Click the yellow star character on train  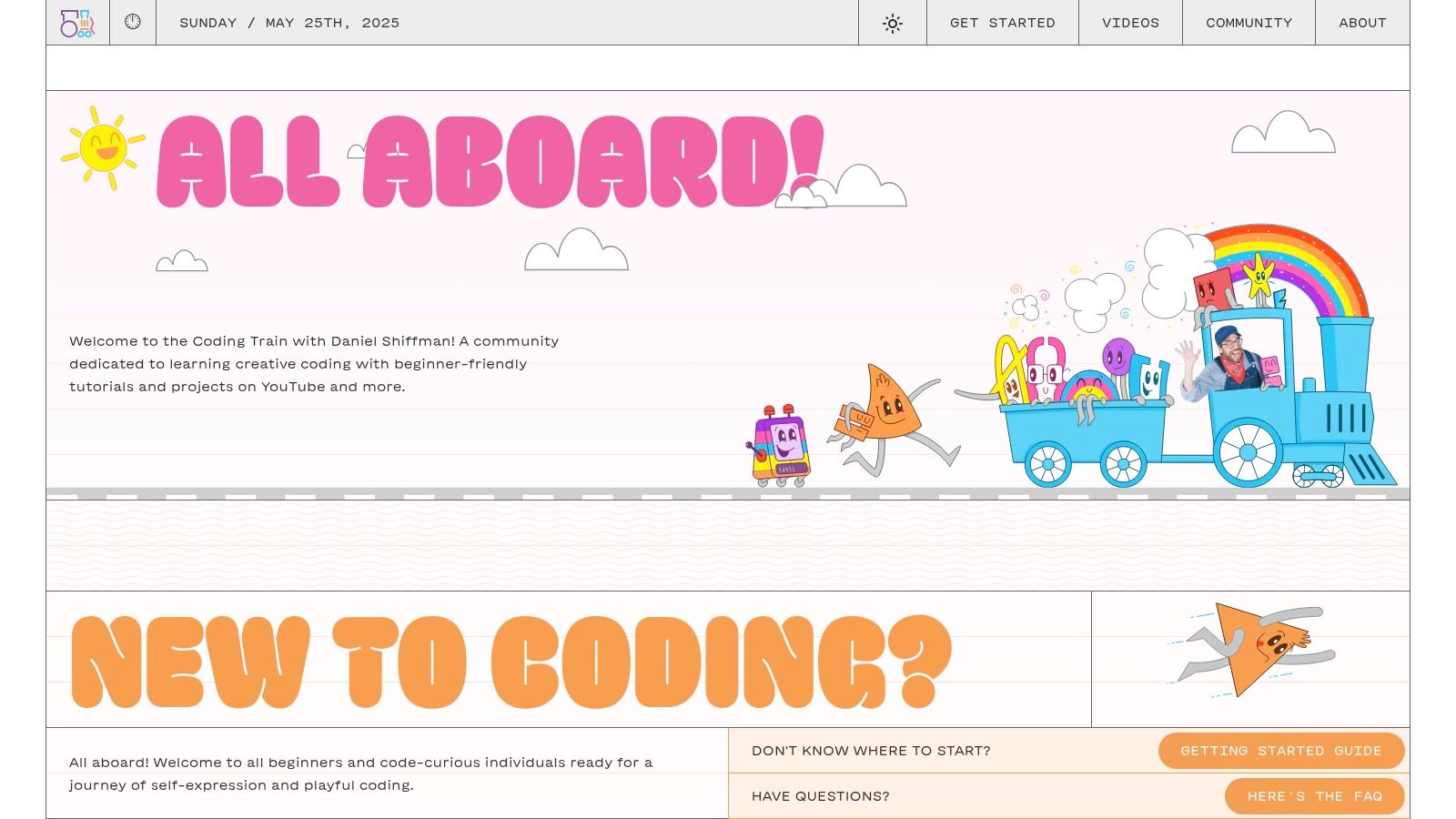[1259, 276]
